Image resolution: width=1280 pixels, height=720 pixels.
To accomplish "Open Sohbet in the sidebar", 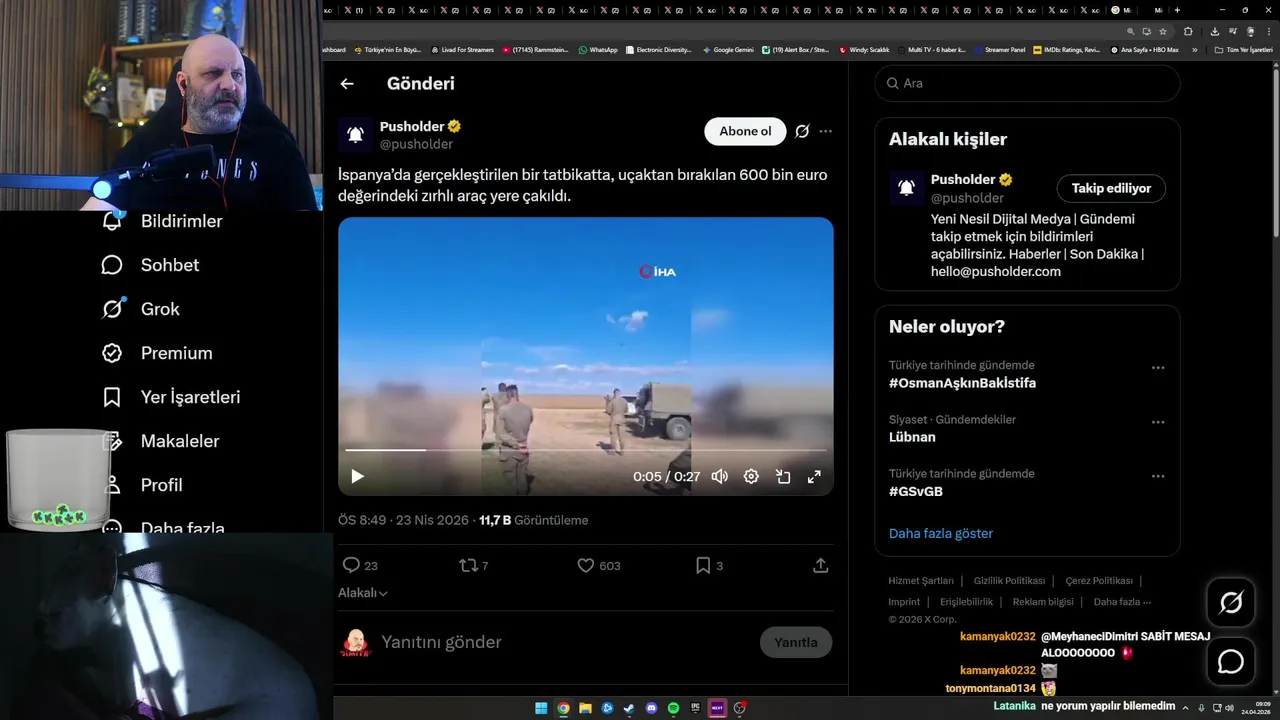I will [150, 265].
